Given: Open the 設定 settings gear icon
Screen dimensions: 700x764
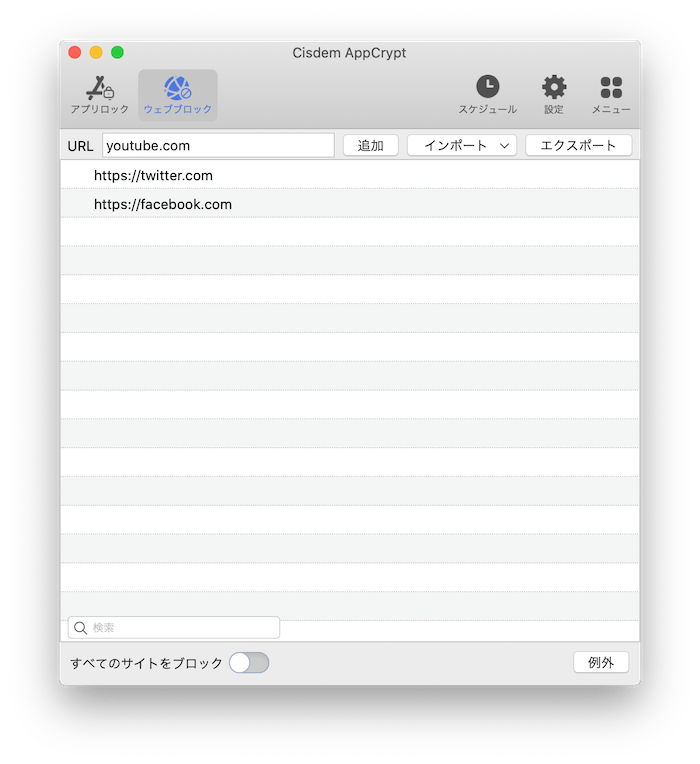Looking at the screenshot, I should pyautogui.click(x=554, y=87).
